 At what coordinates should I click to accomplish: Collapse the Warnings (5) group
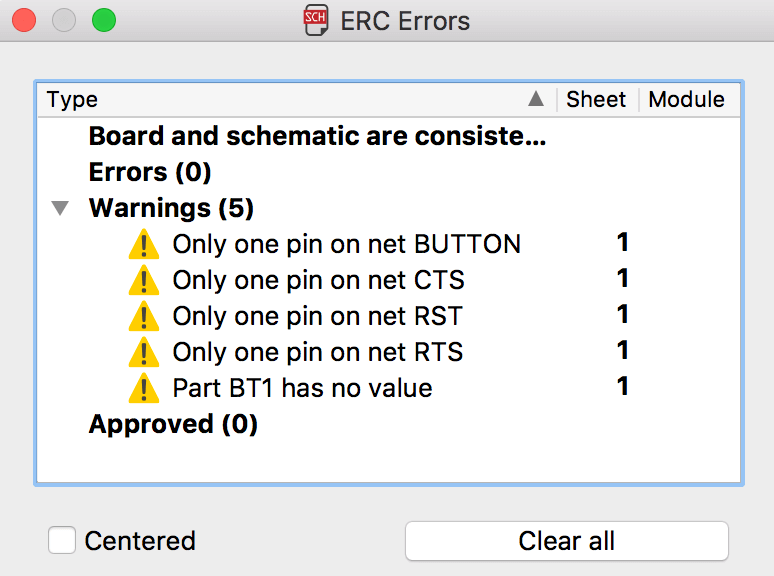tap(61, 209)
